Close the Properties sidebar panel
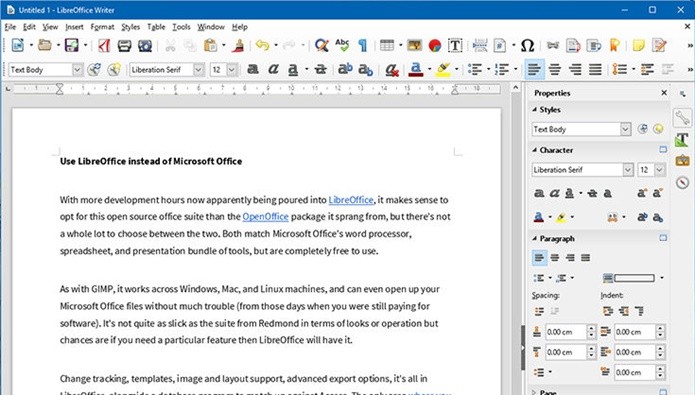The height and width of the screenshot is (395, 695). click(664, 93)
